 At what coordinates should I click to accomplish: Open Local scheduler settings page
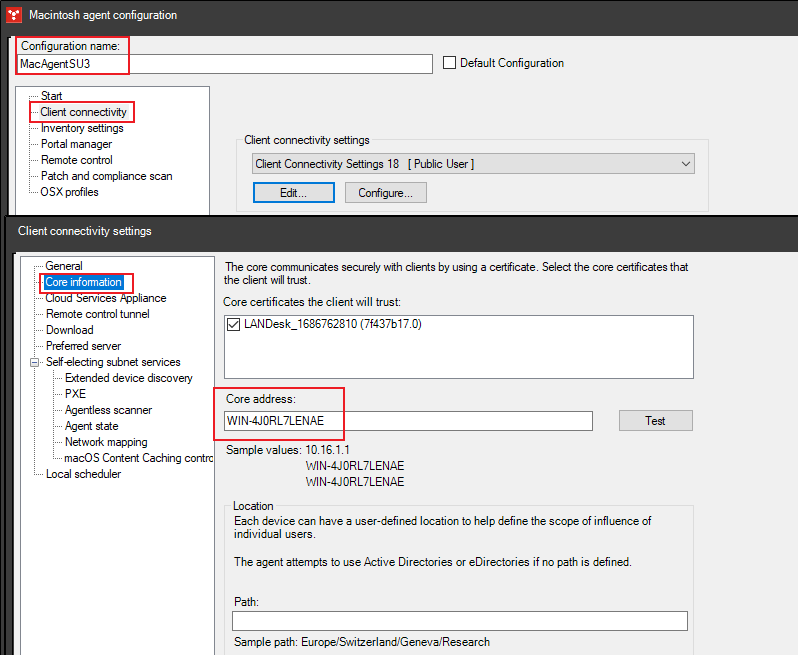click(x=83, y=474)
